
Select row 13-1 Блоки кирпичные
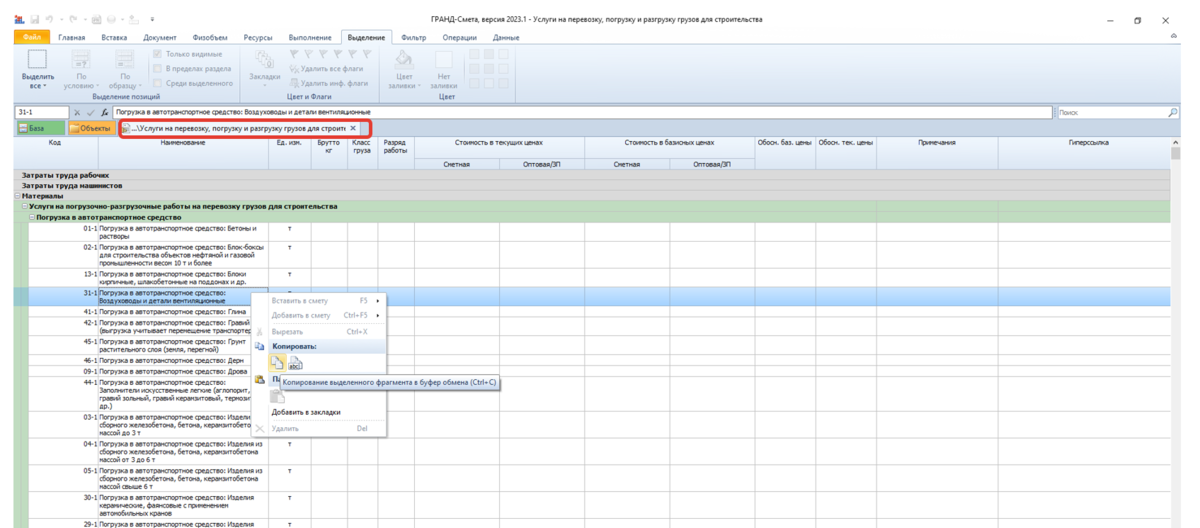(599, 277)
